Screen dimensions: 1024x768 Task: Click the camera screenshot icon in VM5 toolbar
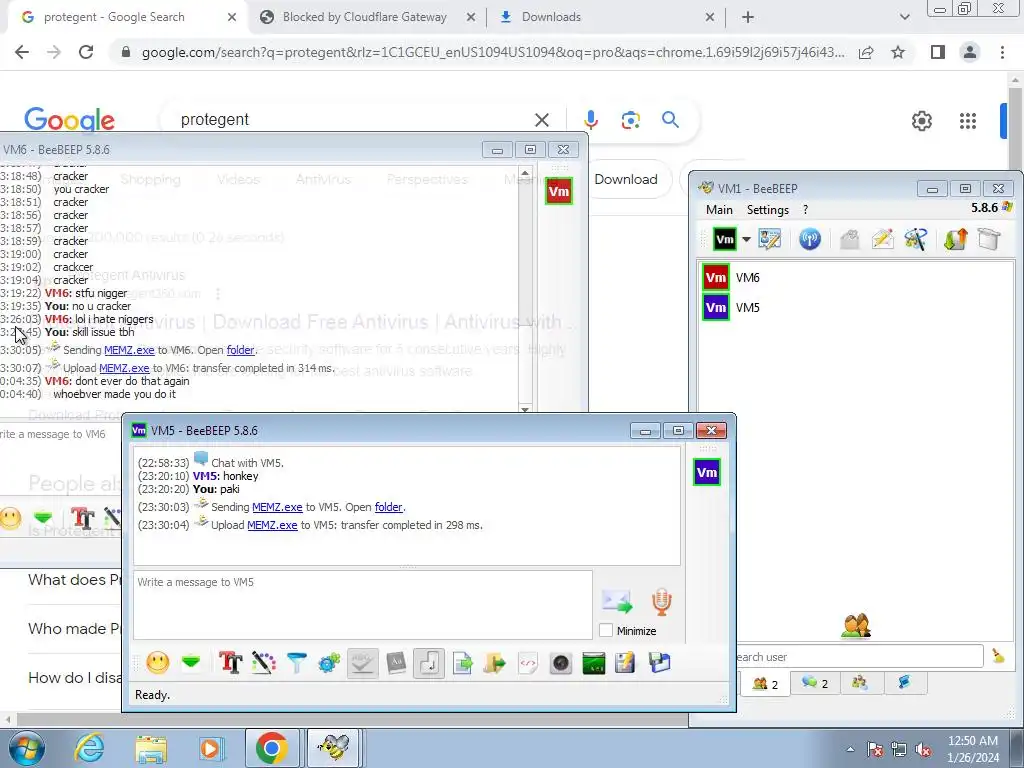pyautogui.click(x=561, y=664)
